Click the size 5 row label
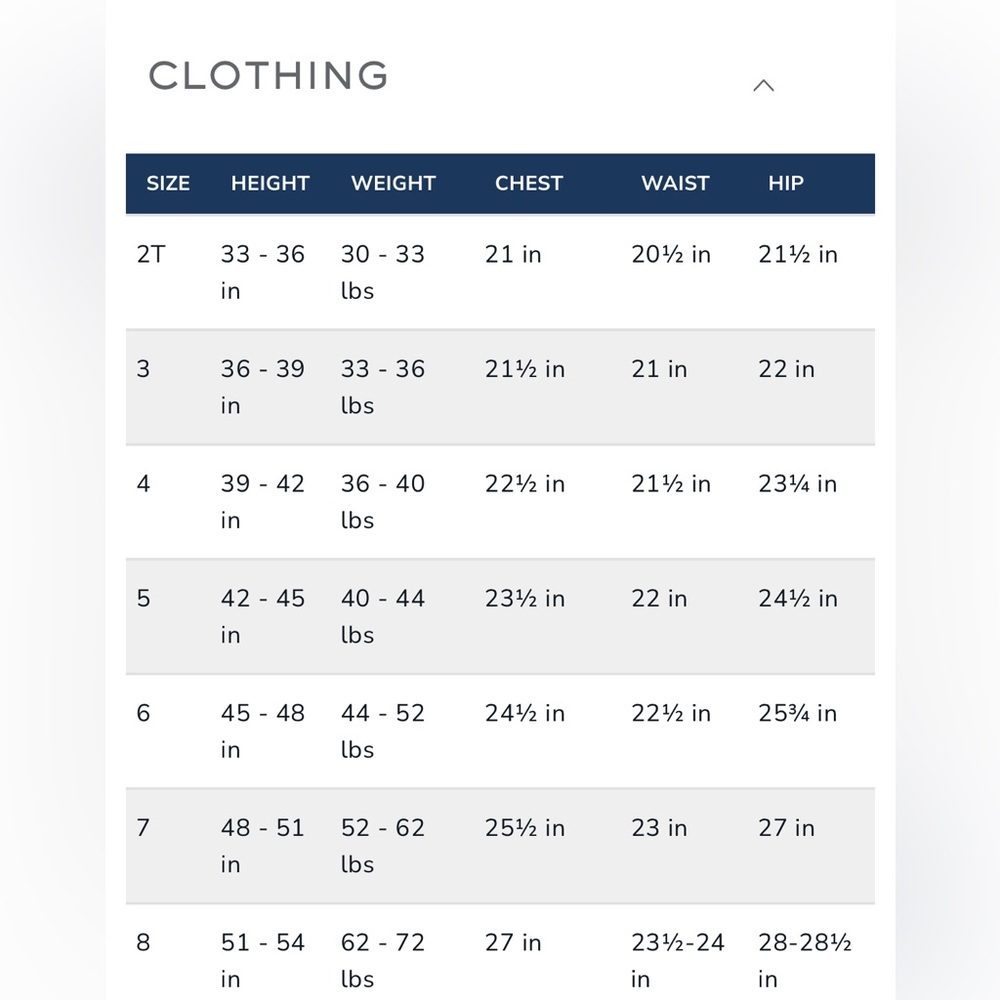The height and width of the screenshot is (1000, 1000). (143, 599)
